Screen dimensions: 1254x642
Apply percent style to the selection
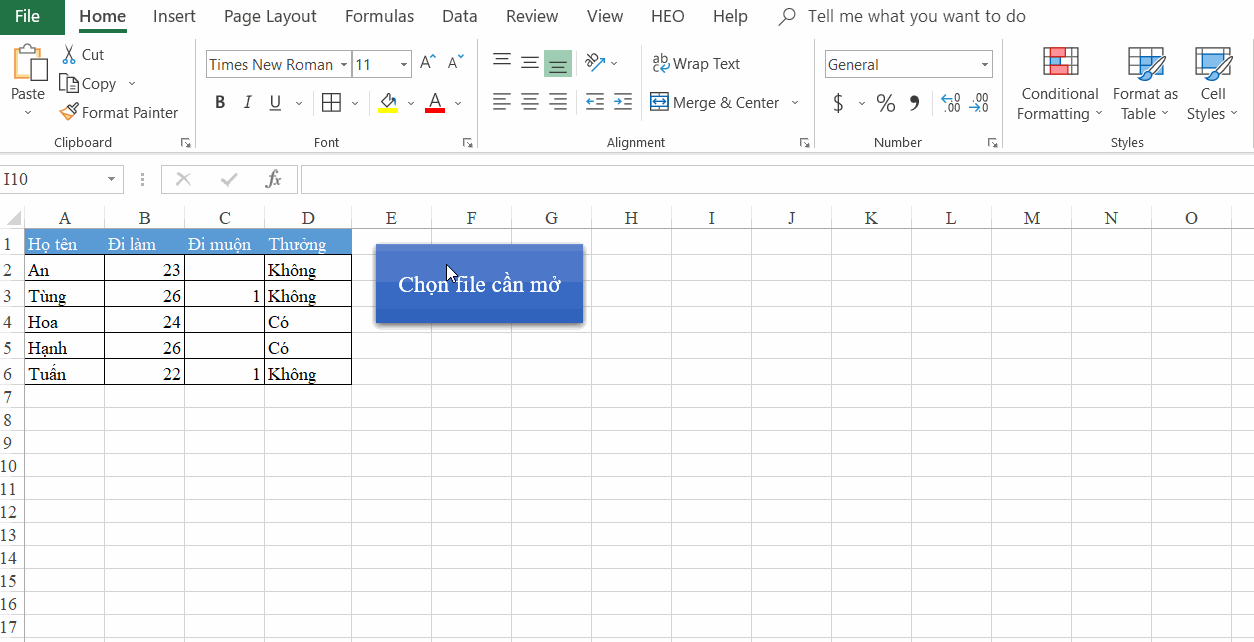[884, 103]
